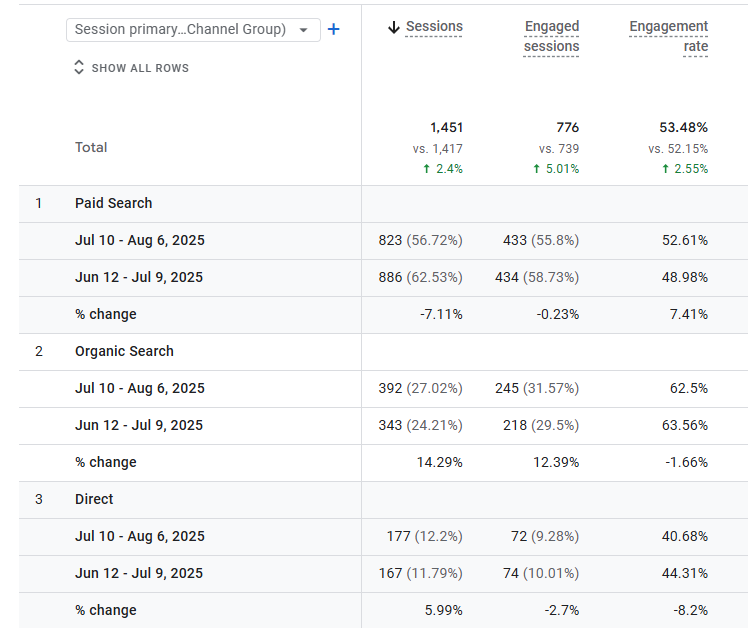The width and height of the screenshot is (748, 628).
Task: Click the Engagement rate column header
Action: pos(668,36)
